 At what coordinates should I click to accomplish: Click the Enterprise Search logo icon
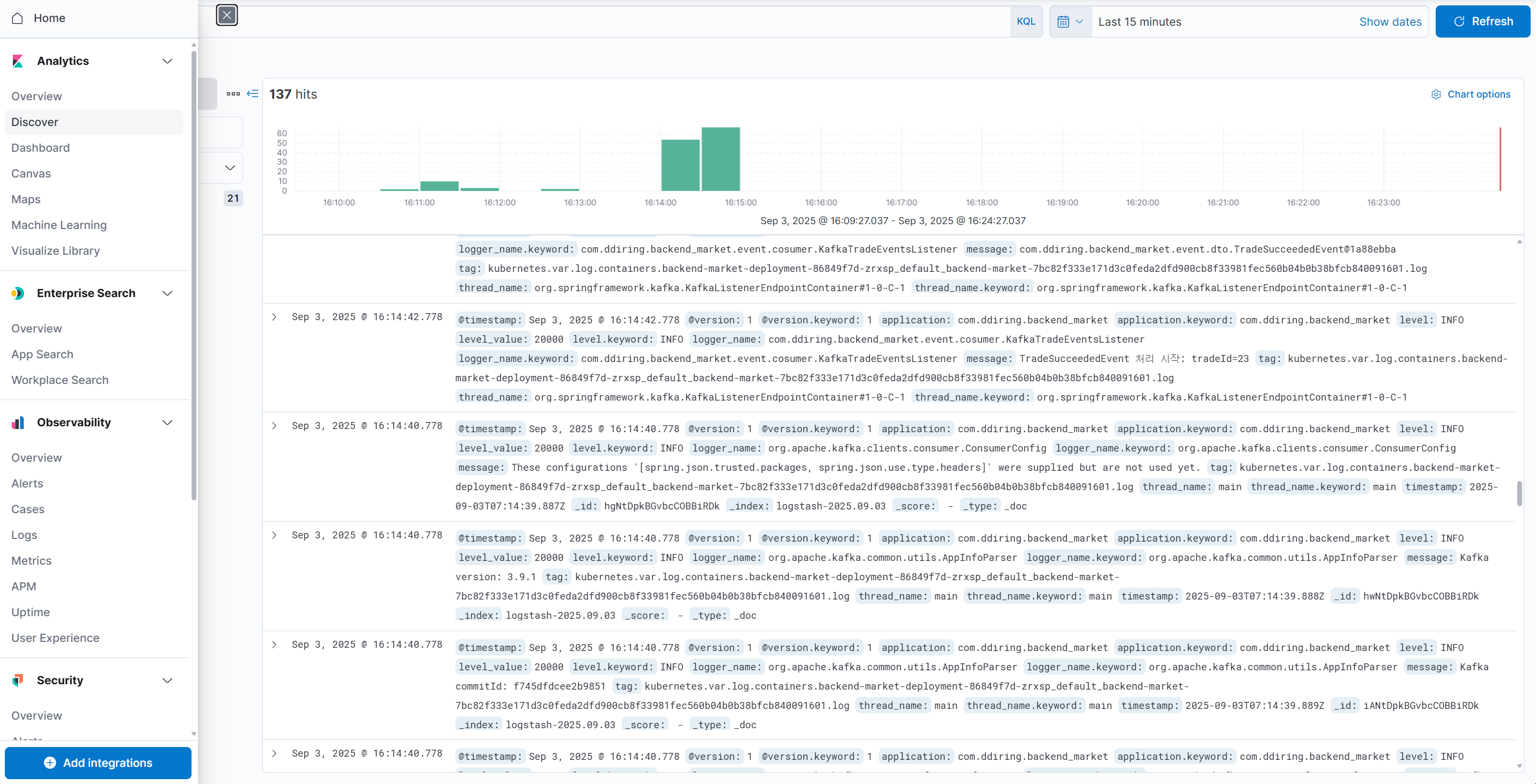(x=18, y=293)
